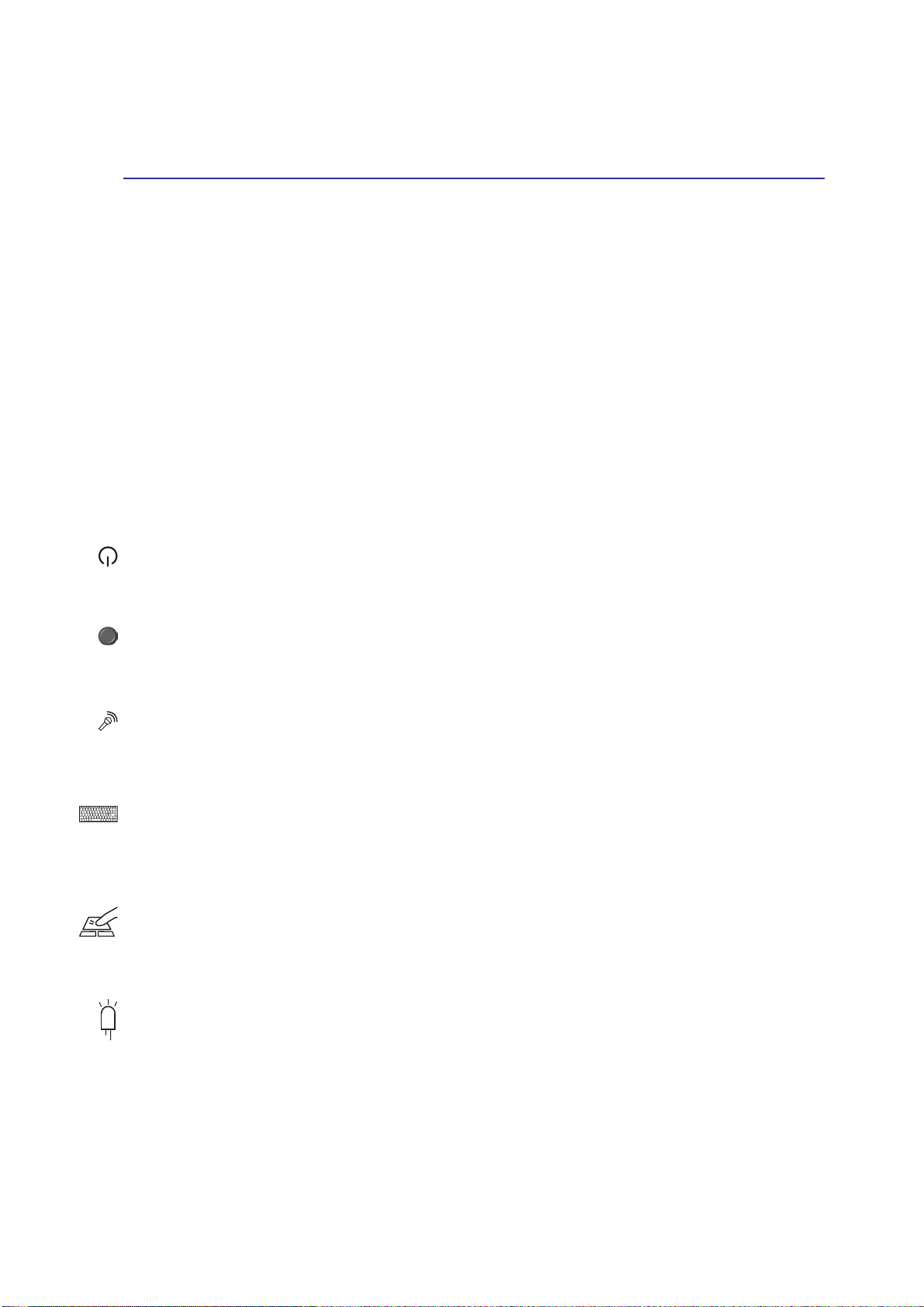Screen dimensions: 924x1307
Task: Select the two pins beneath the LED
Action: (x=109, y=1036)
